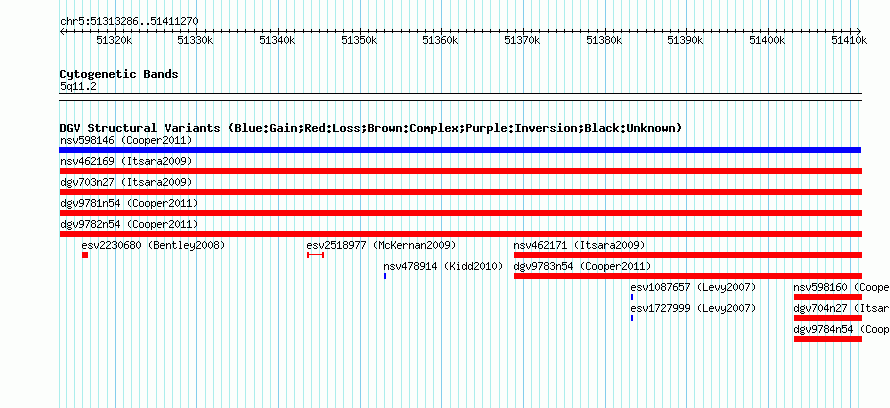Click the 51360k ruler tick label
The image size is (890, 408).
coord(441,40)
